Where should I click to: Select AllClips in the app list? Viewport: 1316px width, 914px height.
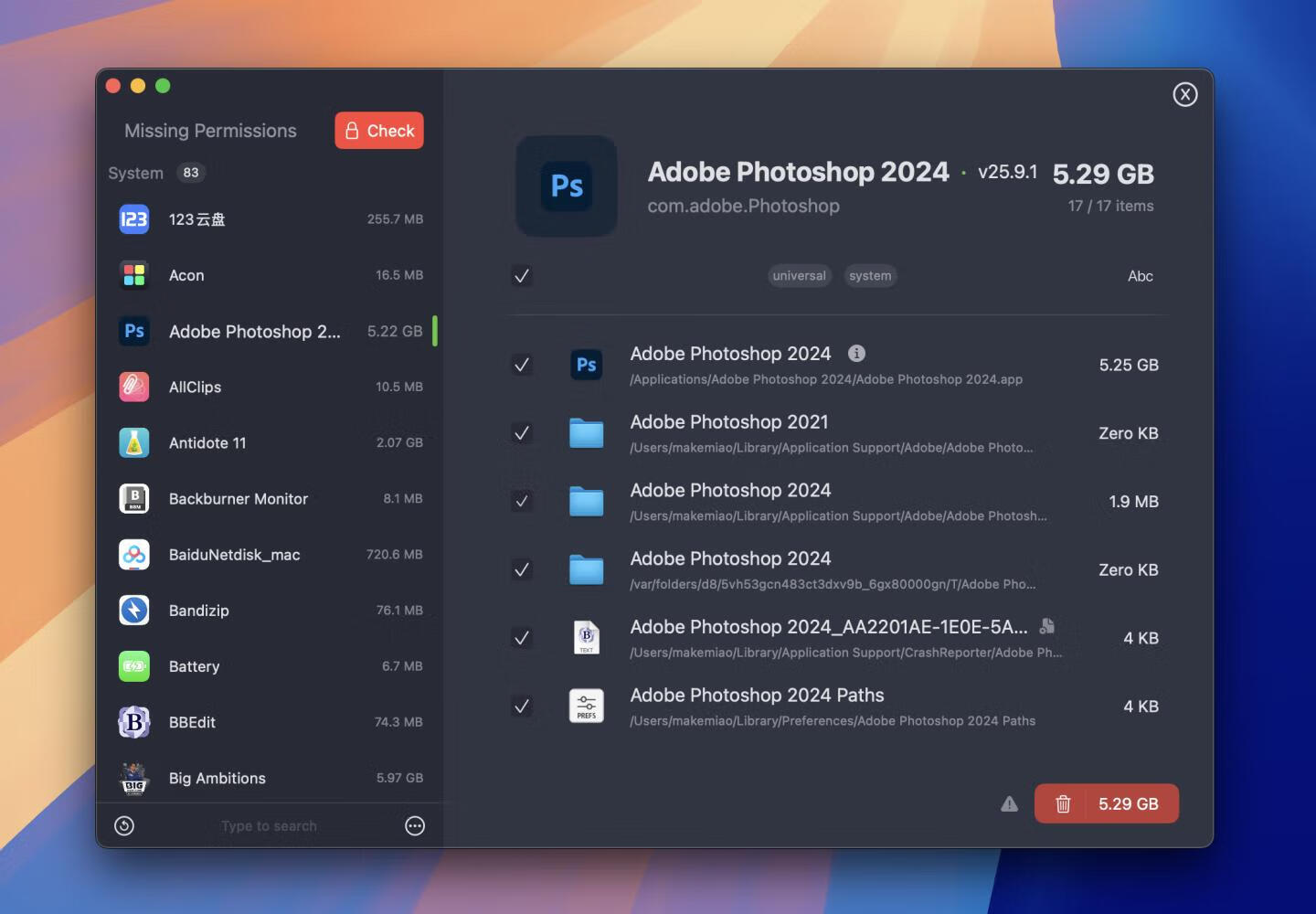[195, 388]
